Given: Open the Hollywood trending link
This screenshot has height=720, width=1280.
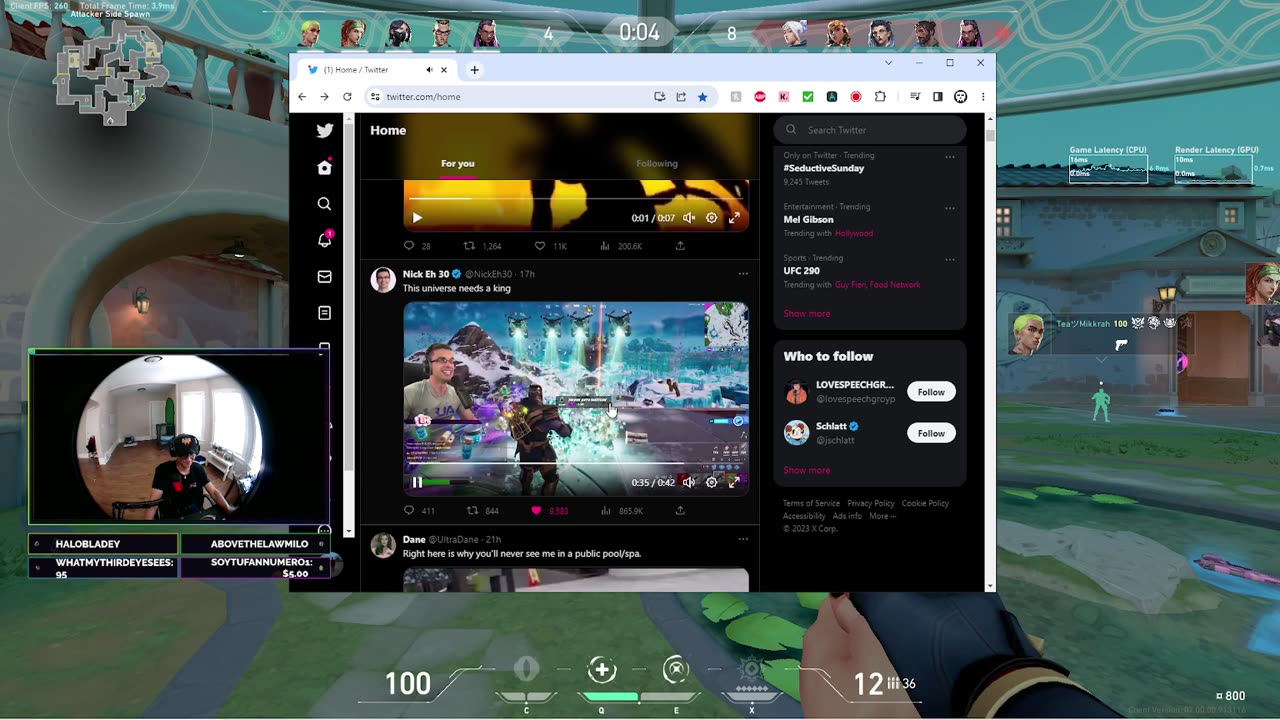Looking at the screenshot, I should click(854, 233).
